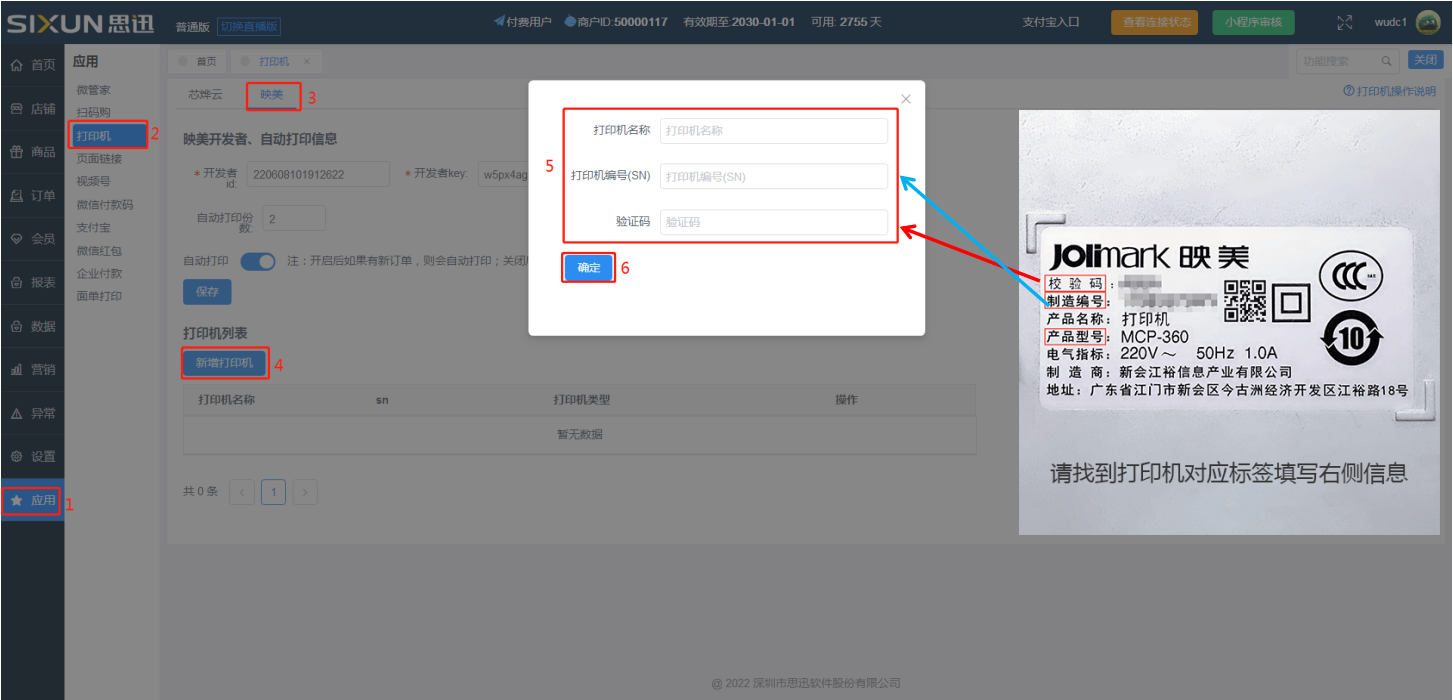Click the X to close the dialog
1453x700 pixels.
click(x=906, y=98)
